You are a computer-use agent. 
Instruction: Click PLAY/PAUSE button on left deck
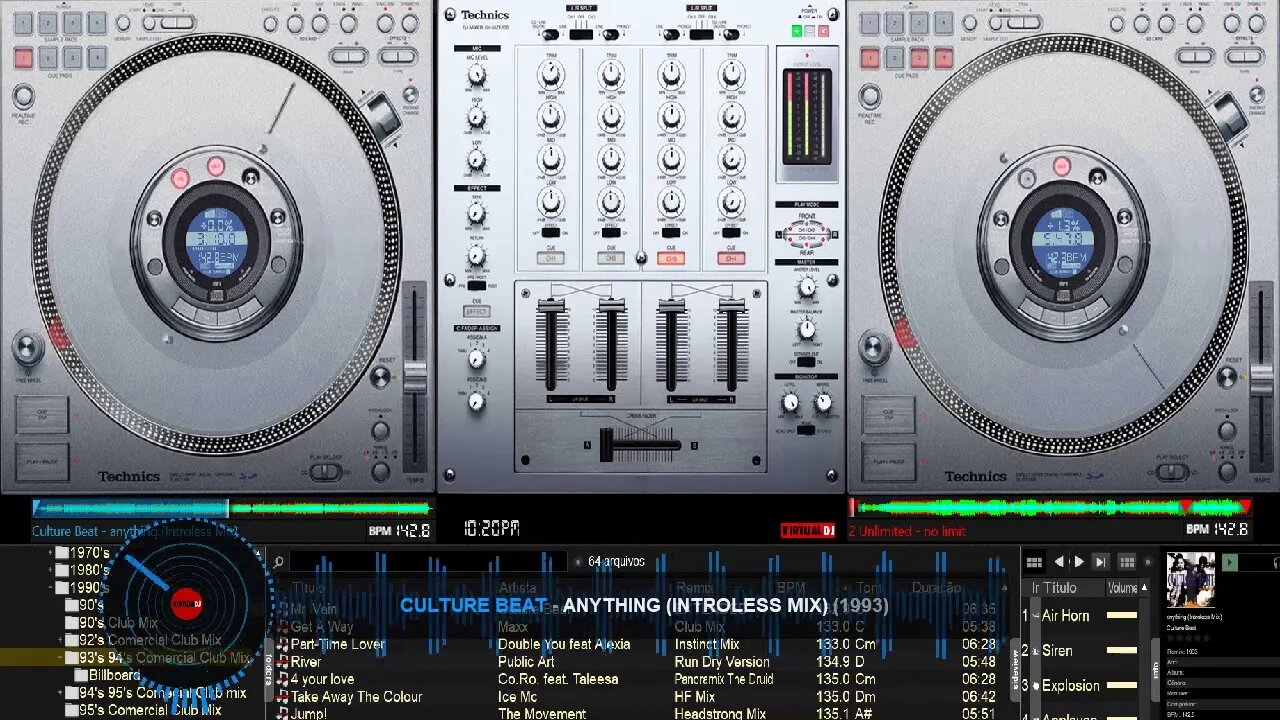42,462
